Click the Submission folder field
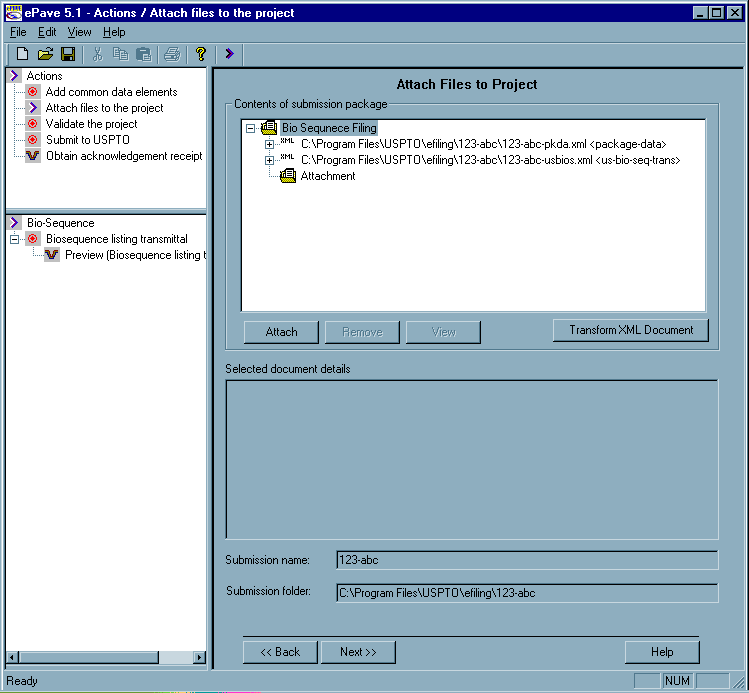Viewport: 749px width, 693px height. [527, 593]
